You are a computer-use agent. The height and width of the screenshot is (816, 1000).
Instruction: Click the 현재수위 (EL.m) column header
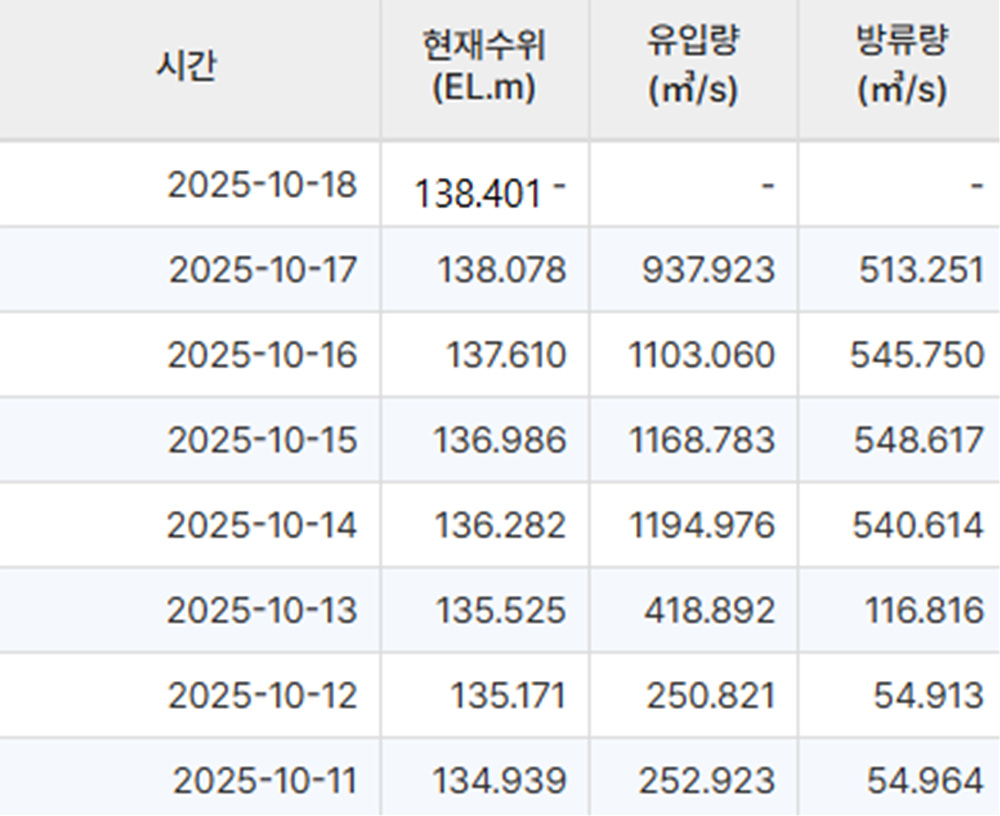(x=483, y=67)
